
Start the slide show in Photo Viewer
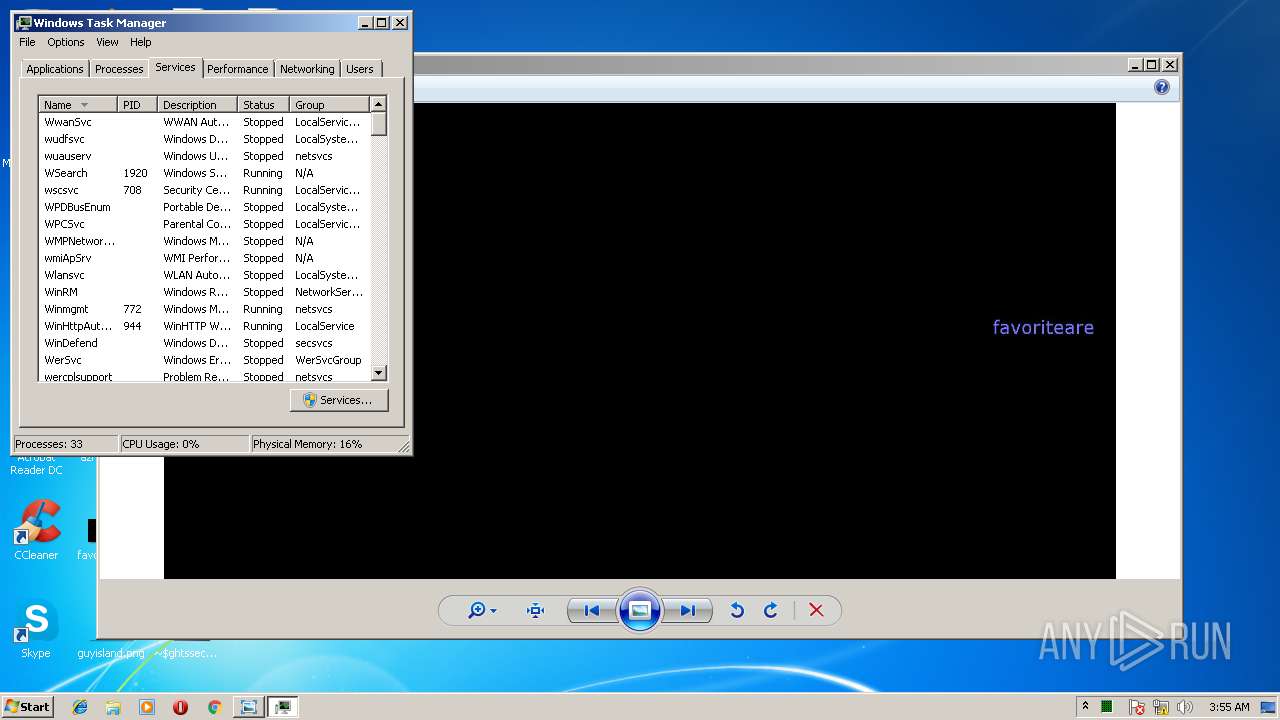(x=640, y=611)
